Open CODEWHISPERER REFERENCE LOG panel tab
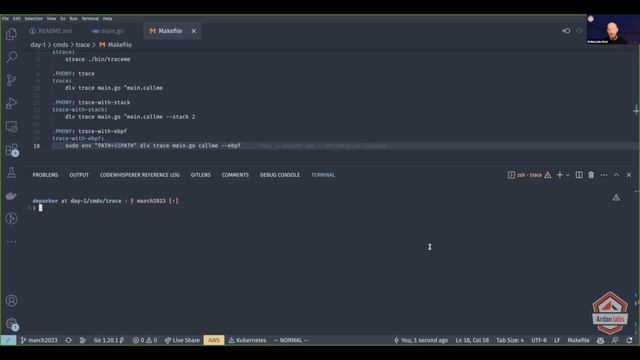Image resolution: width=640 pixels, height=360 pixels. [140, 175]
